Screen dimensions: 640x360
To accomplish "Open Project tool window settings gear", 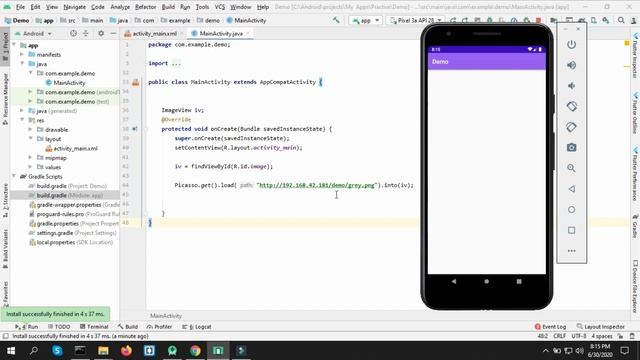I will pyautogui.click(x=101, y=33).
